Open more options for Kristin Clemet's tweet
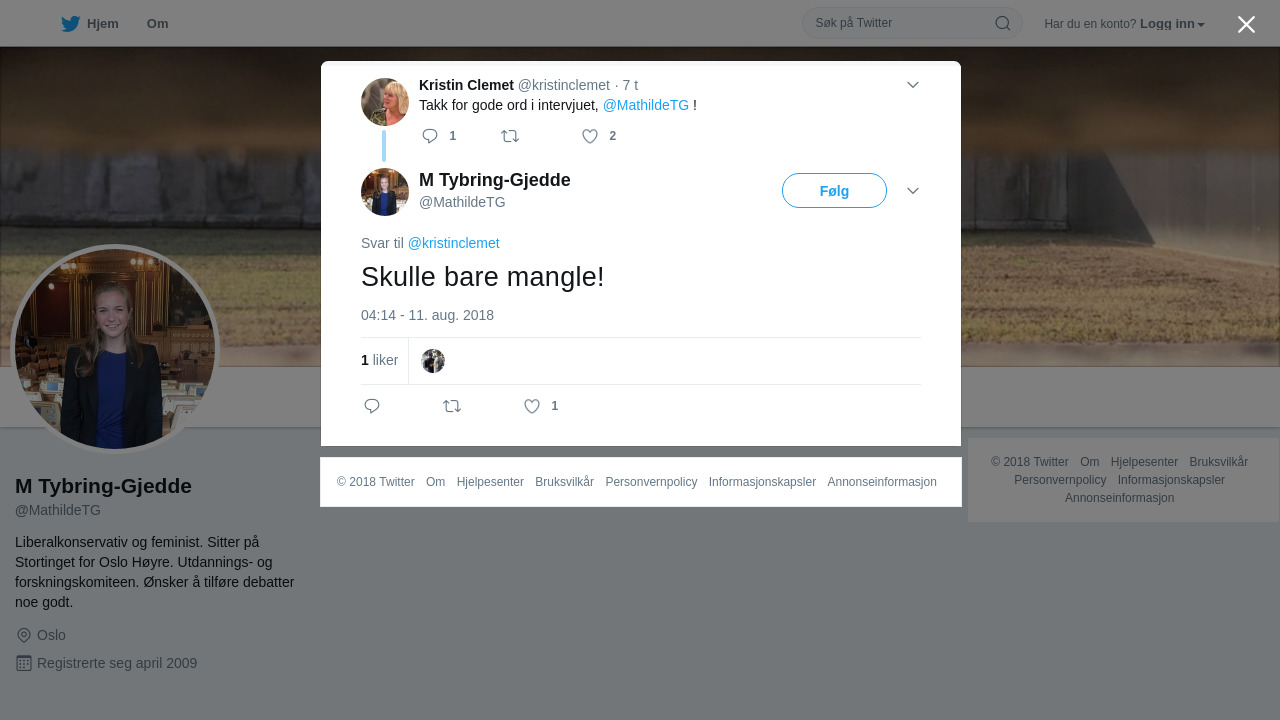Screen dimensions: 1280x720 [913, 85]
